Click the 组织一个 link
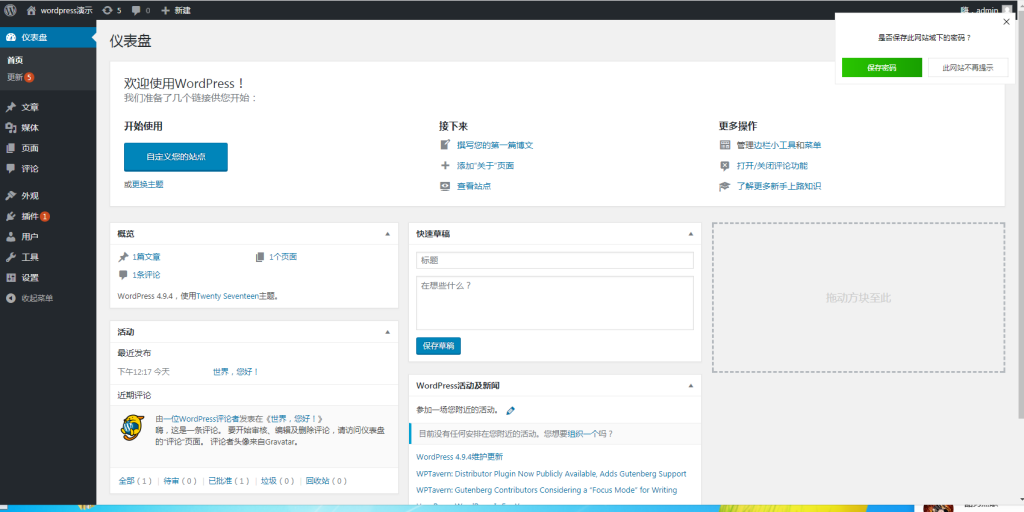 click(583, 434)
